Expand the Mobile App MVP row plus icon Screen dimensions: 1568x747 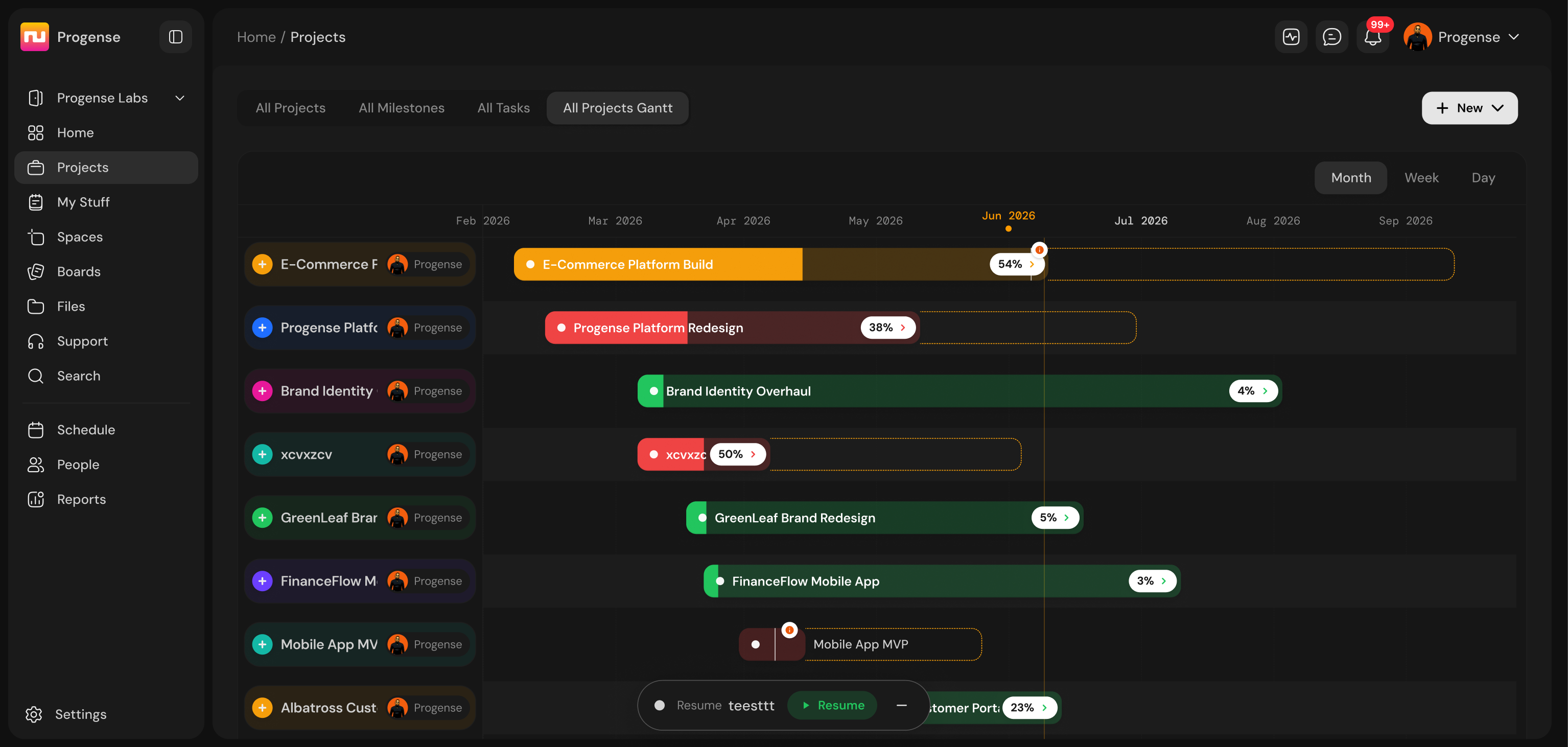262,644
